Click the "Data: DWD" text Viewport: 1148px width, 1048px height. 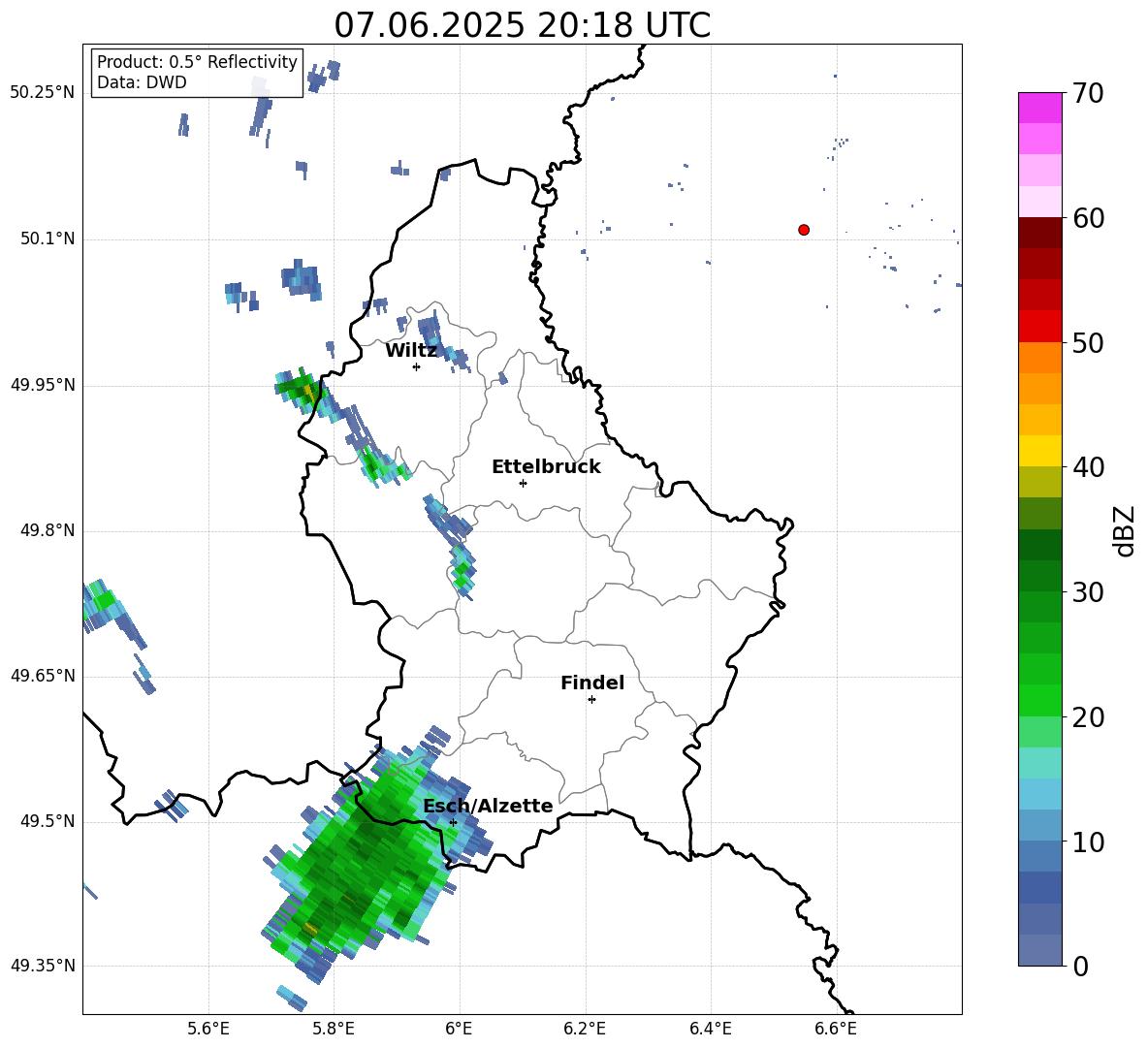(142, 82)
